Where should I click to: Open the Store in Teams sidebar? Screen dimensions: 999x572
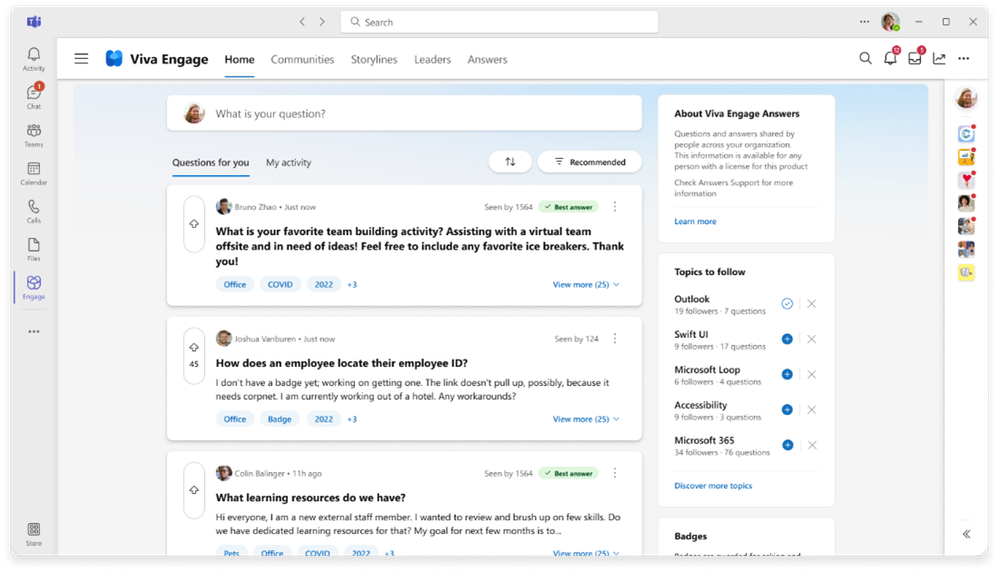click(34, 534)
